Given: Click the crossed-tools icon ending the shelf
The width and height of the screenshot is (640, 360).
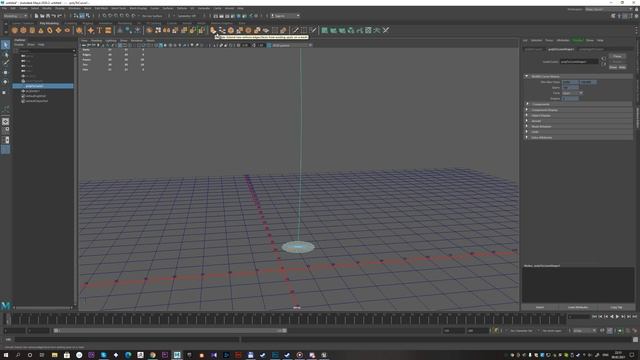Looking at the screenshot, I should coord(386,30).
